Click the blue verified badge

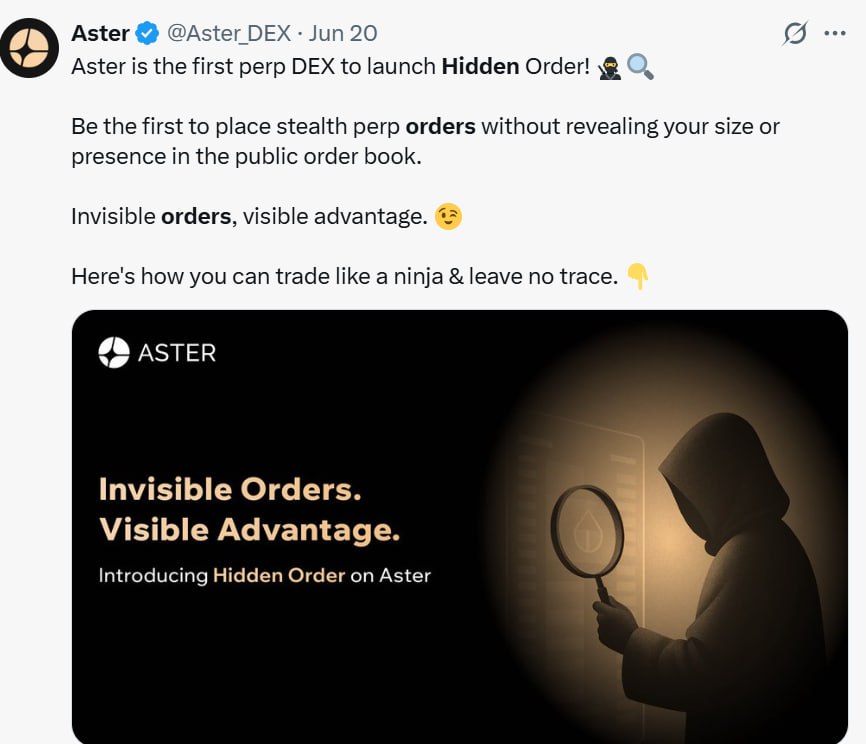(x=147, y=33)
